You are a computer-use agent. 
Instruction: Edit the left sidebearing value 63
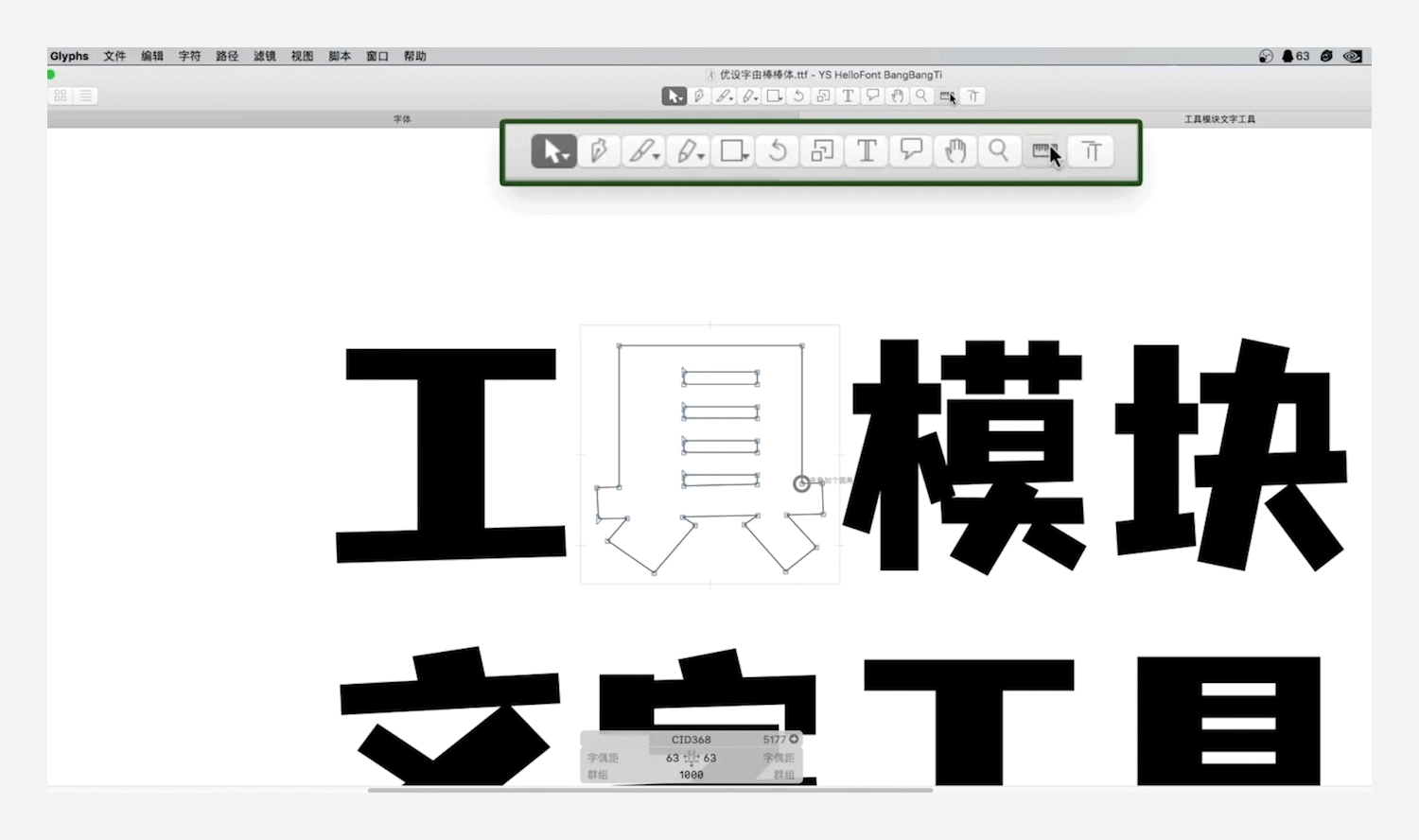(673, 759)
